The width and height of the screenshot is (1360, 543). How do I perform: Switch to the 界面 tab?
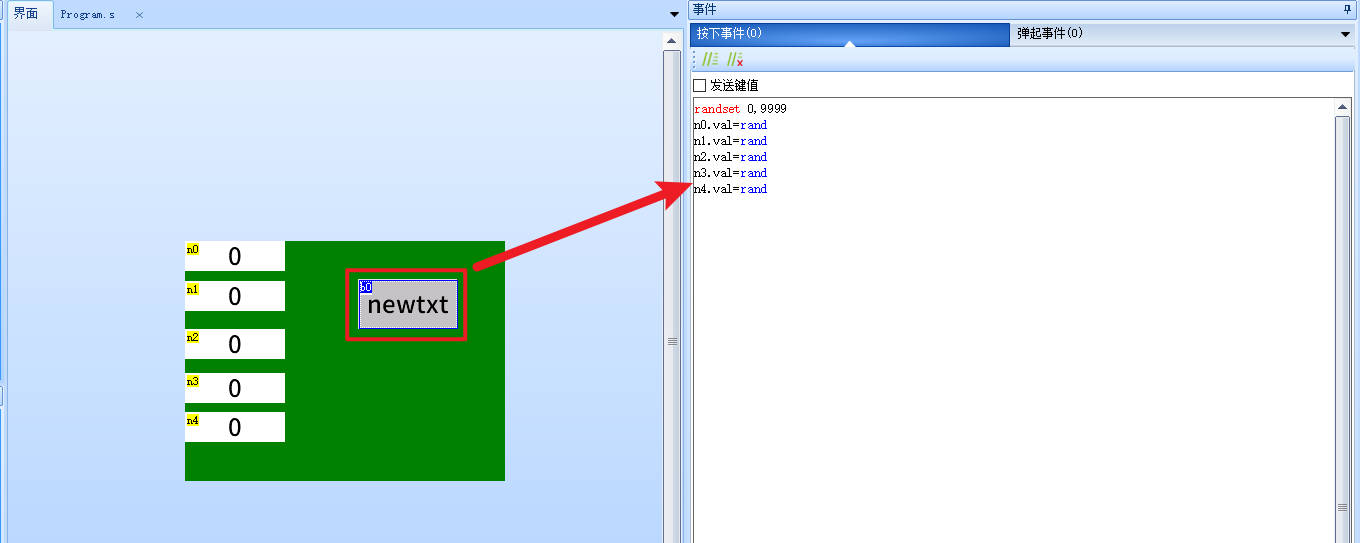coord(26,14)
